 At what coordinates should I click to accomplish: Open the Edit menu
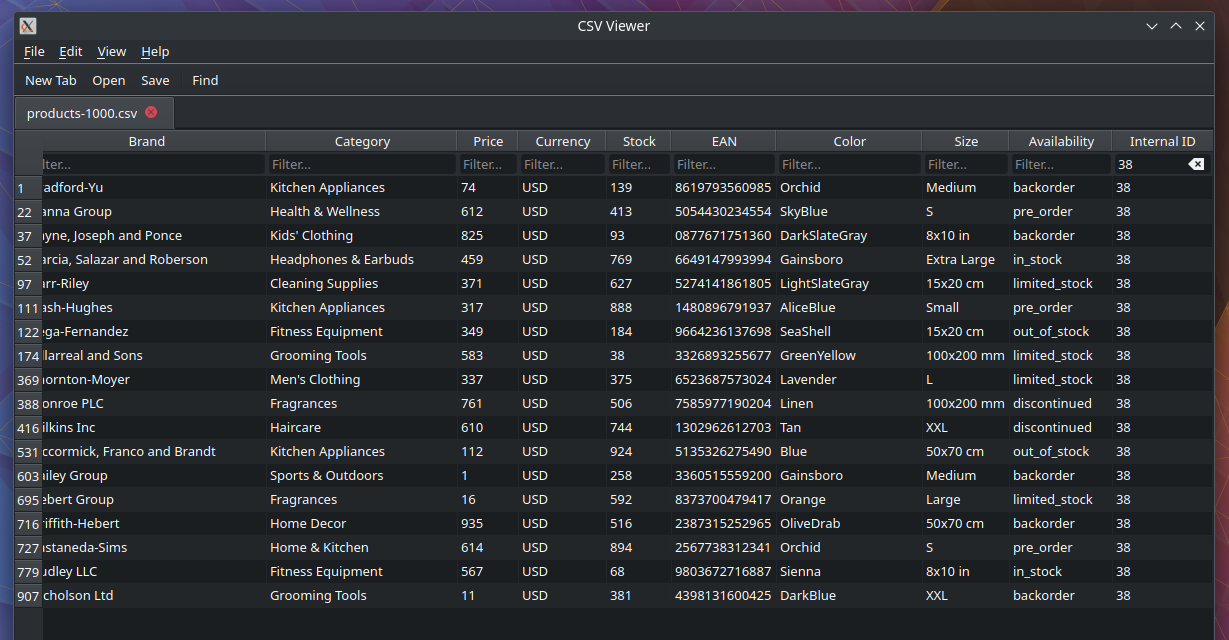coord(70,51)
